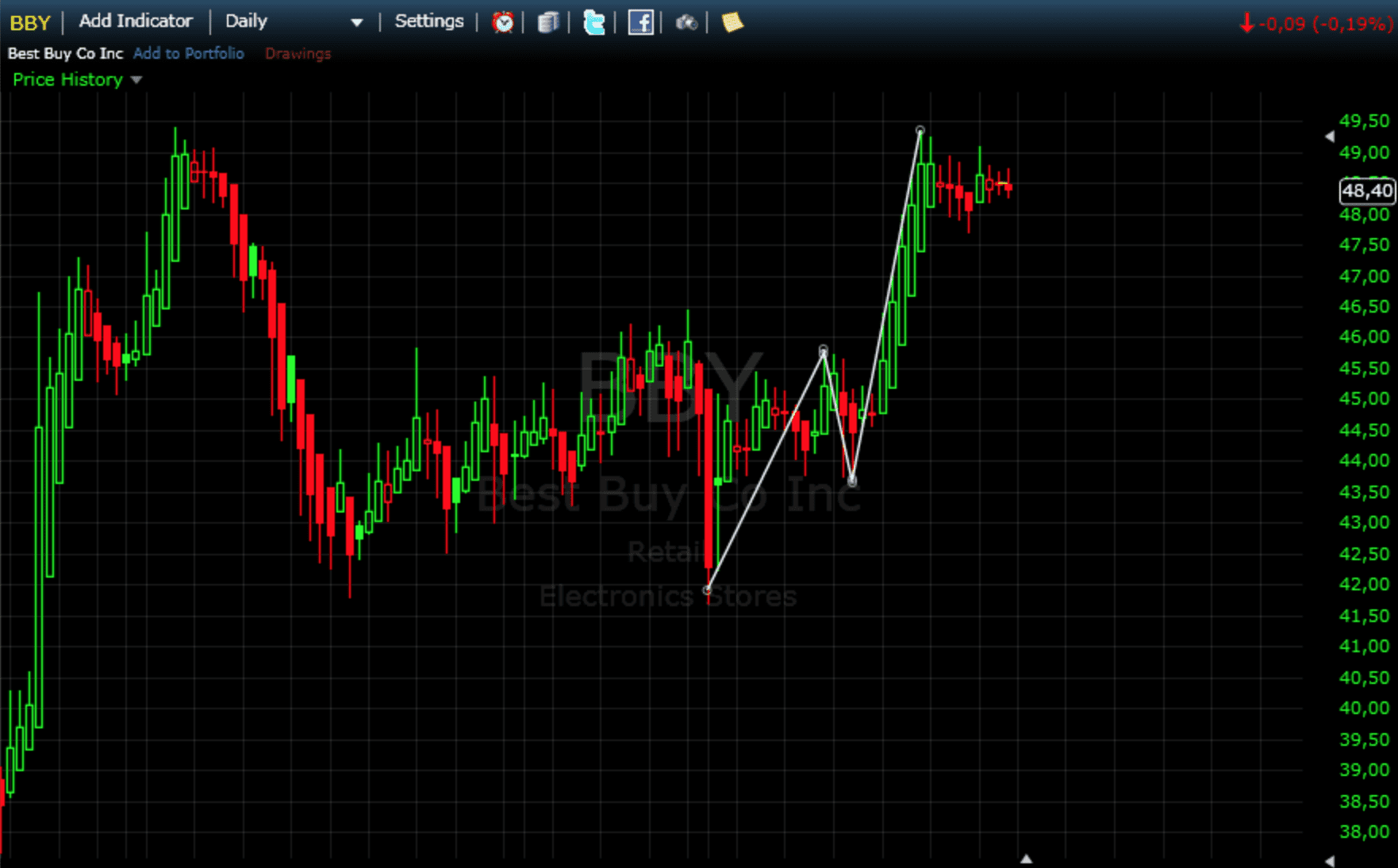This screenshot has width=1398, height=868.
Task: Click the 42,00 price axis label
Action: 1364,585
